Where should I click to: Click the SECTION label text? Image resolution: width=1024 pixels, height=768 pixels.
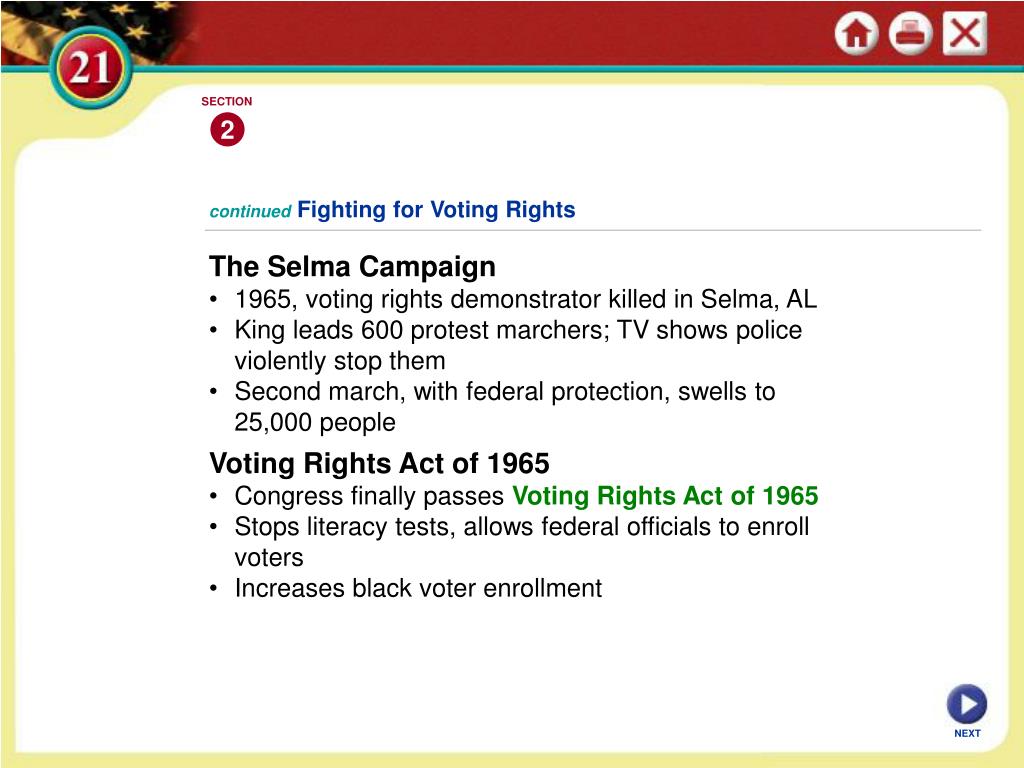[x=227, y=101]
